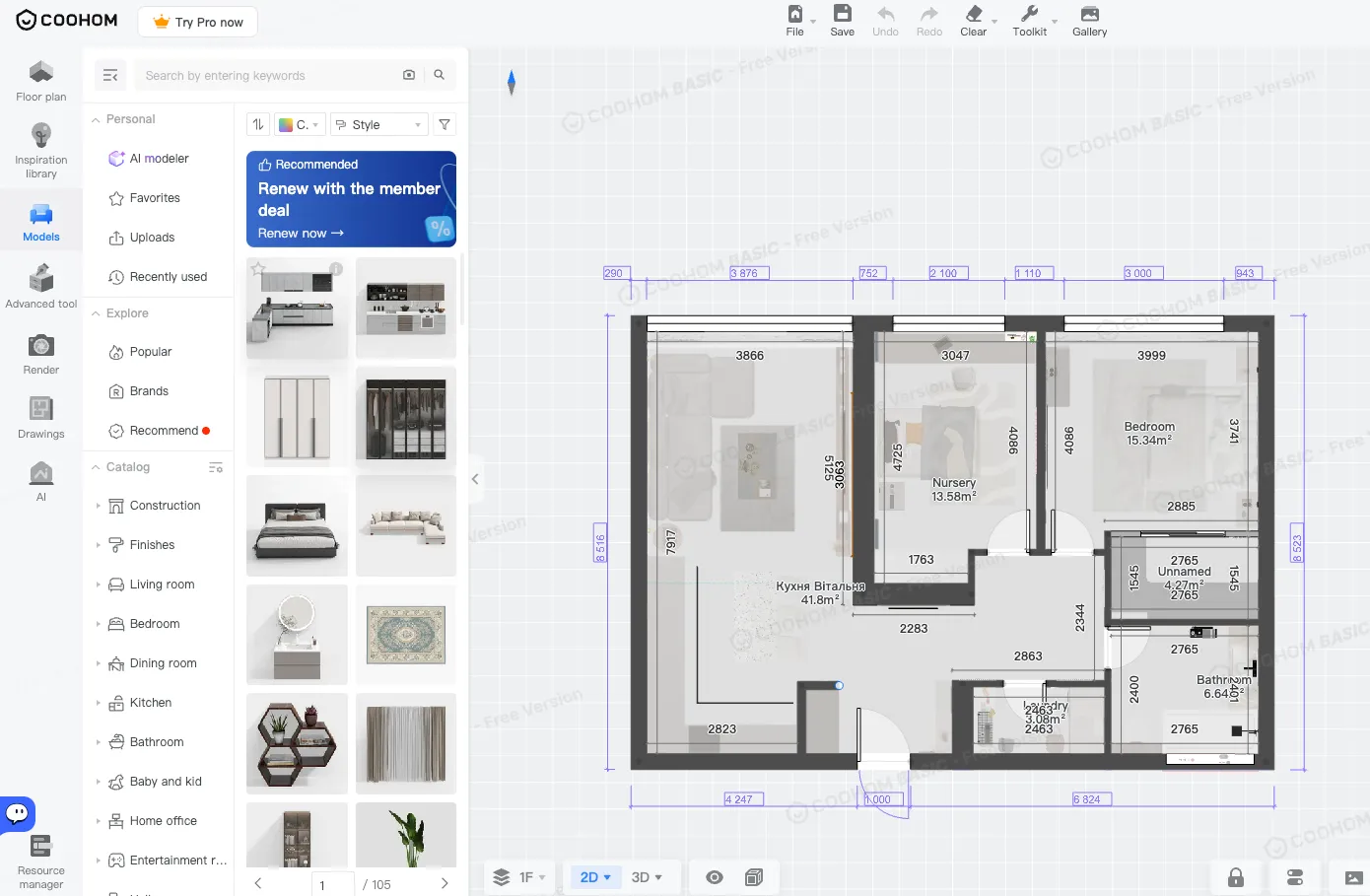The height and width of the screenshot is (896, 1370).
Task: Favorite the first kitchen model with star
Action: tap(258, 268)
